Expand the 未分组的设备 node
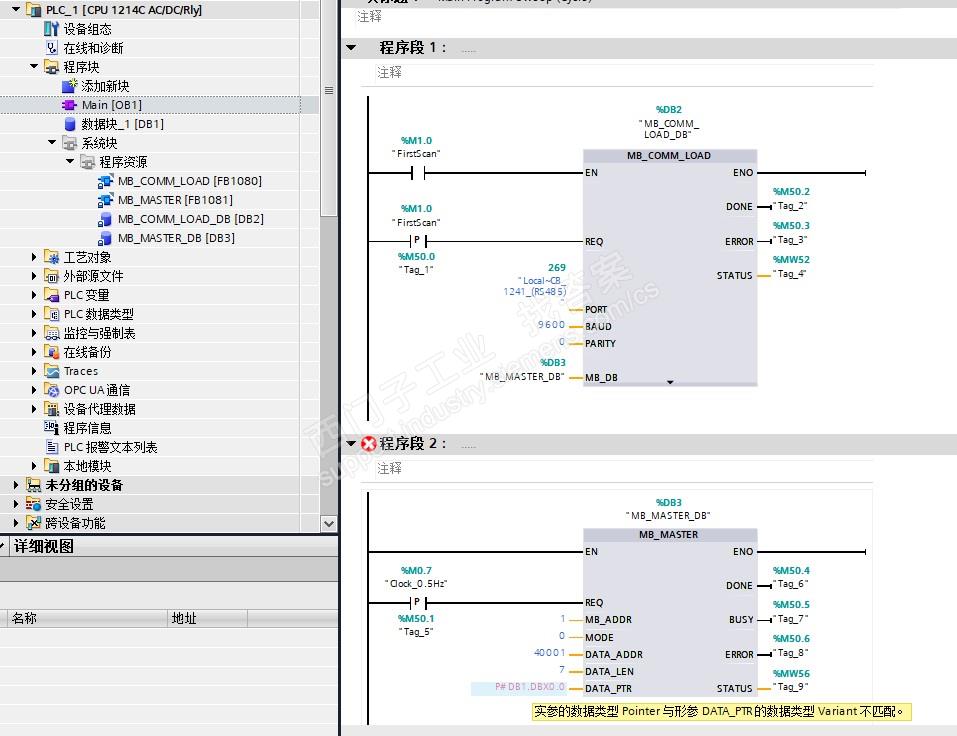The width and height of the screenshot is (957, 736). point(16,485)
